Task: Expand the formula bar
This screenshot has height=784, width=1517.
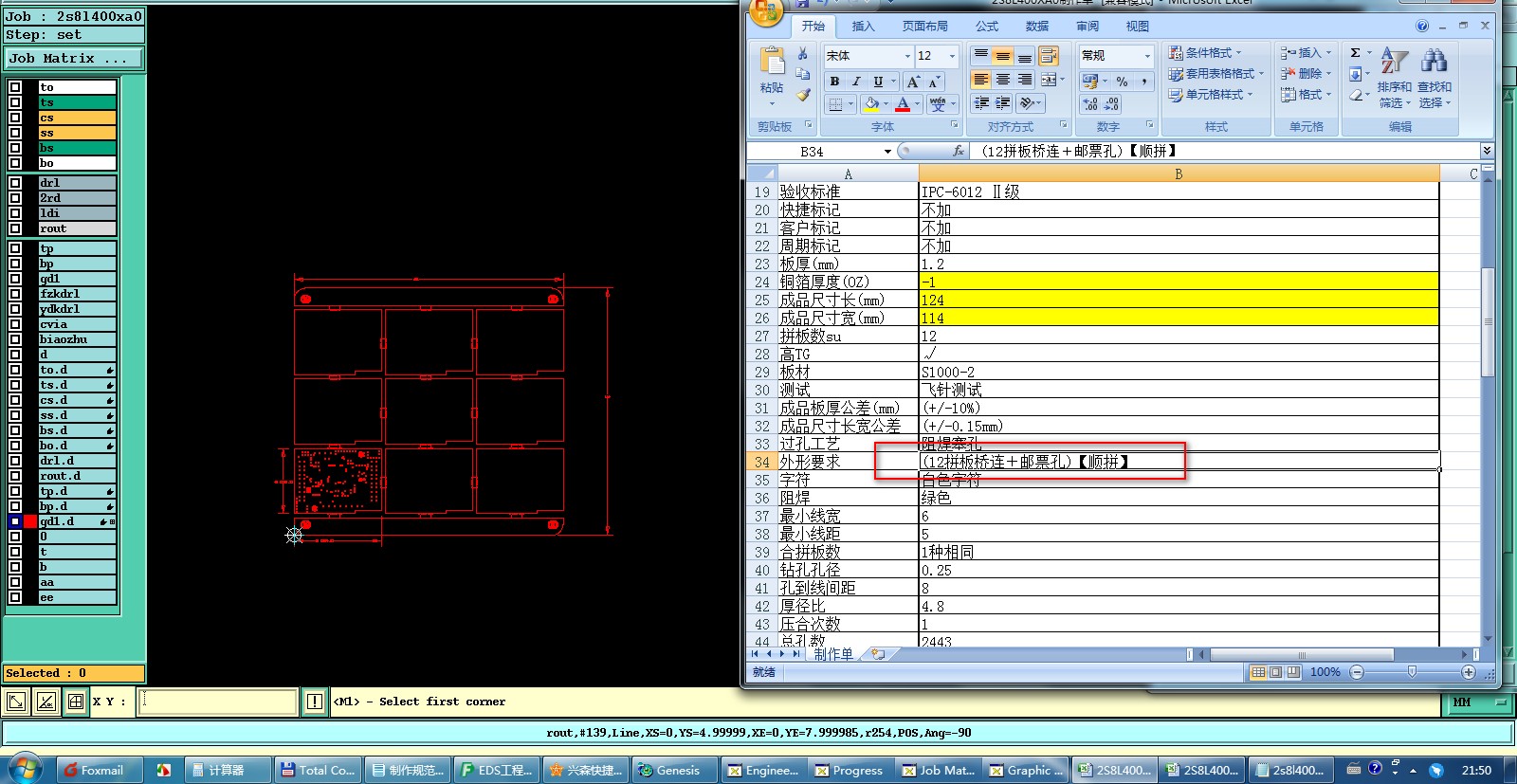Action: point(1487,151)
